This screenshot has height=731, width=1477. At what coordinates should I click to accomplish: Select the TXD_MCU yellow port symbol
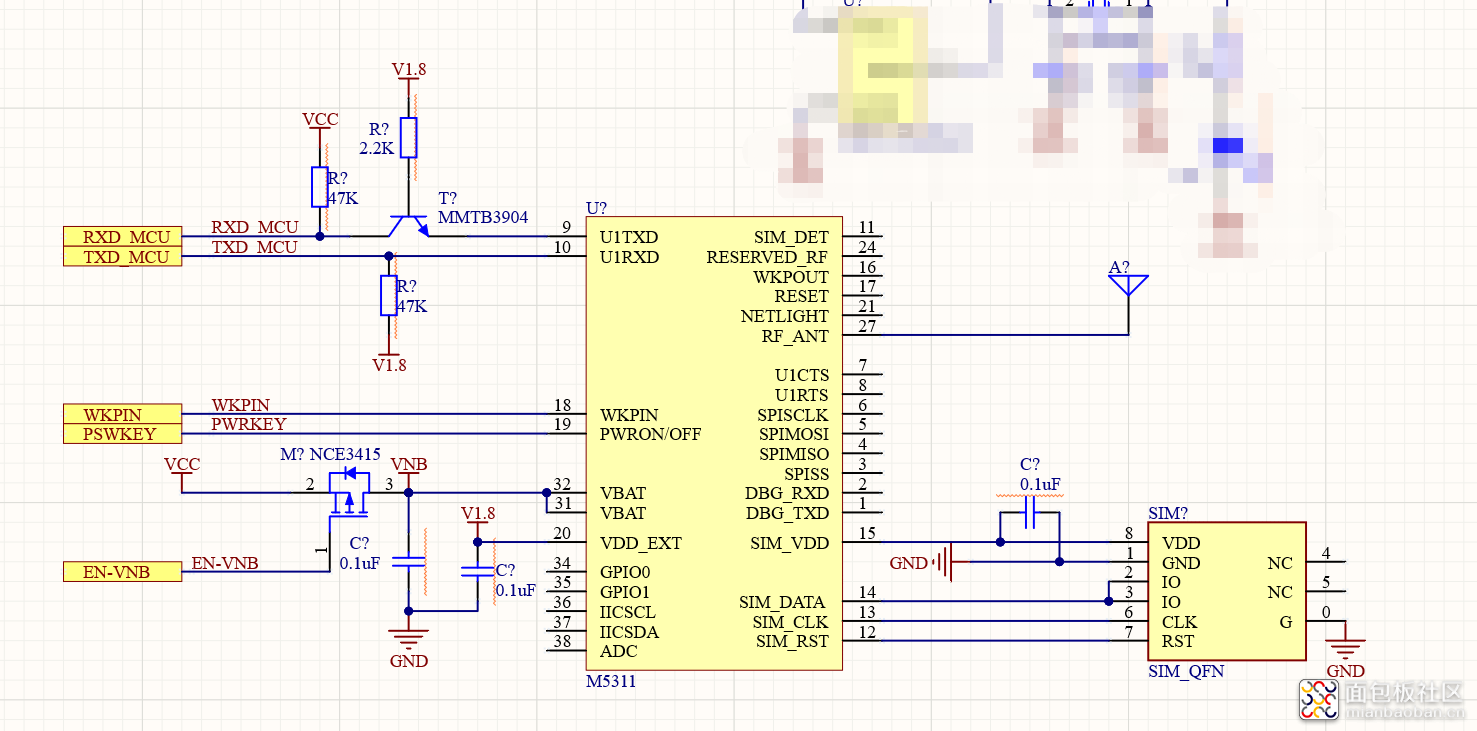coord(123,257)
